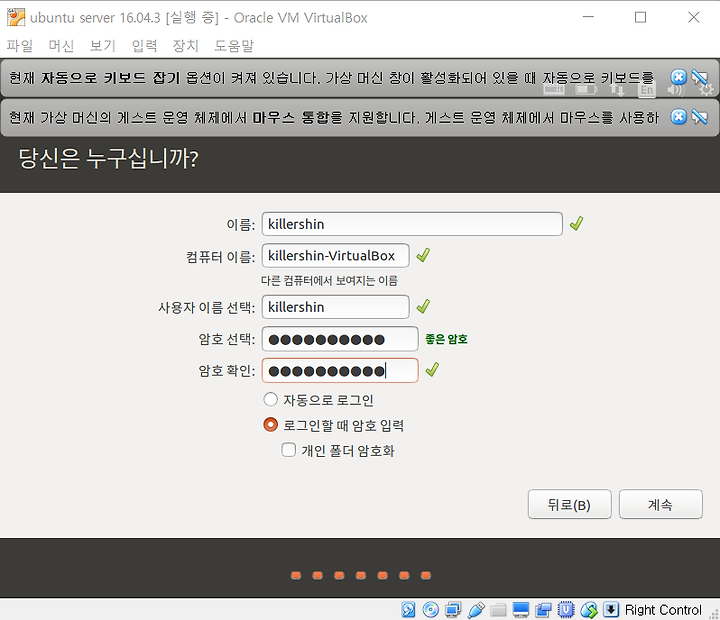Image resolution: width=720 pixels, height=620 pixels.
Task: Dismiss the mouse integration notification
Action: (679, 117)
